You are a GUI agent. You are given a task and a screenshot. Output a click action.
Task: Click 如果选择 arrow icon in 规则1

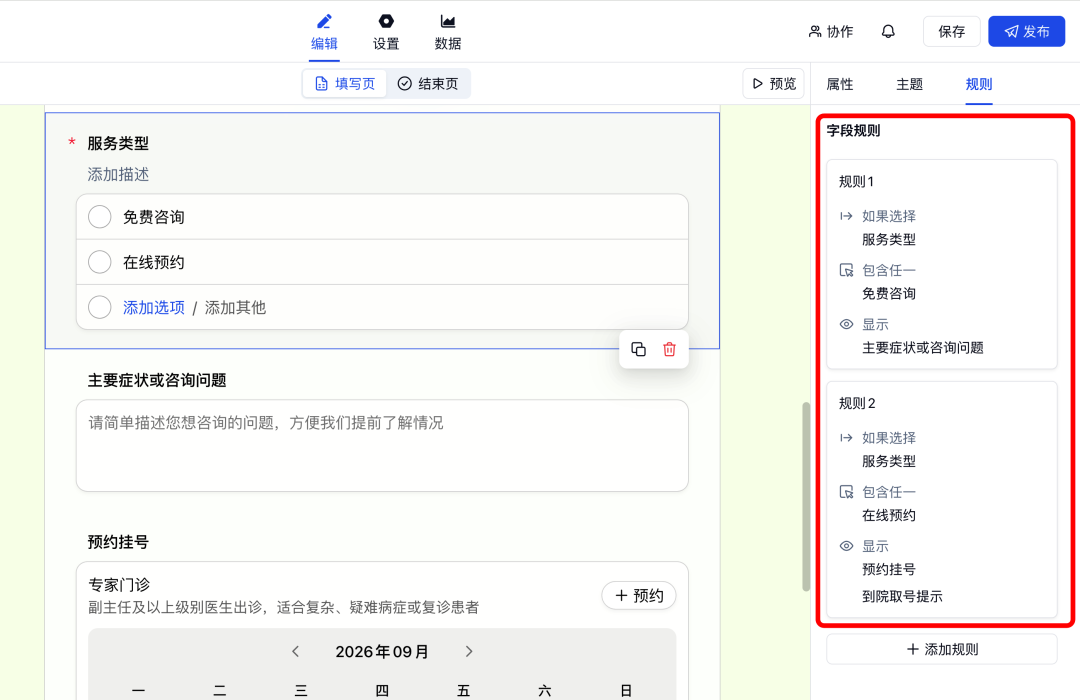coord(847,216)
